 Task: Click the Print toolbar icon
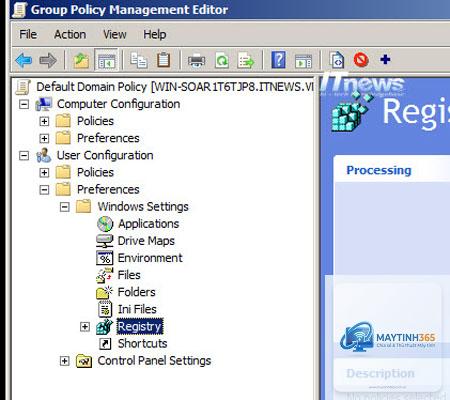[x=196, y=61]
